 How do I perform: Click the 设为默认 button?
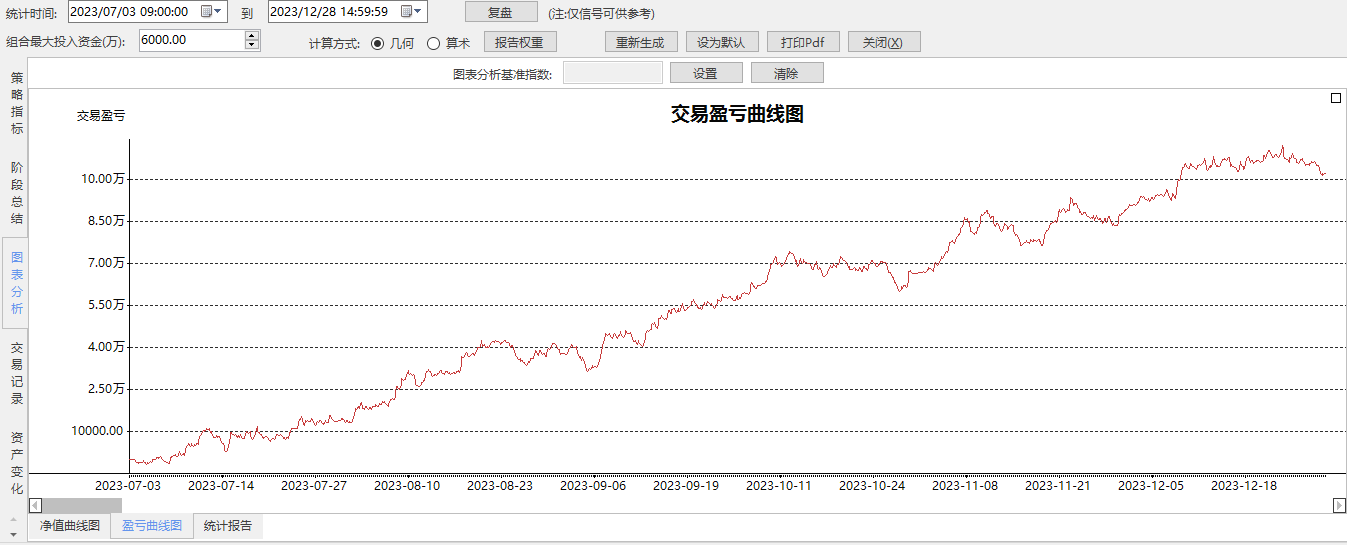click(x=722, y=42)
